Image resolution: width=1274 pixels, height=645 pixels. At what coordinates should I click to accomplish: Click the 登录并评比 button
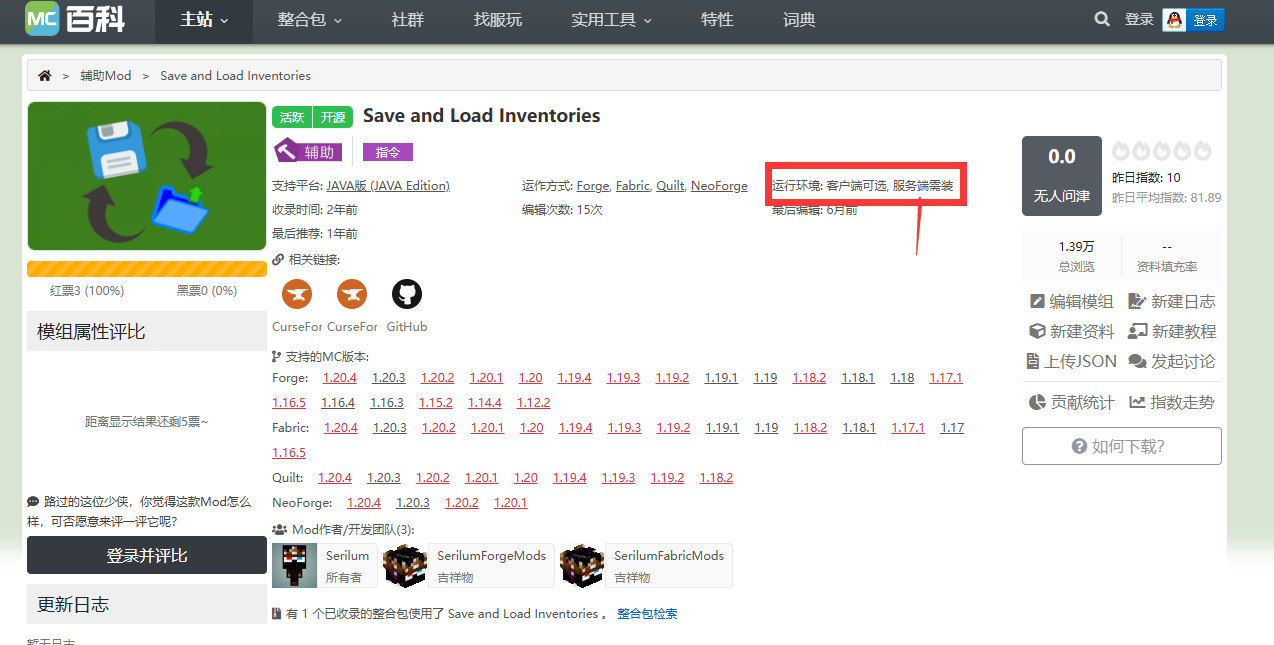pyautogui.click(x=147, y=555)
